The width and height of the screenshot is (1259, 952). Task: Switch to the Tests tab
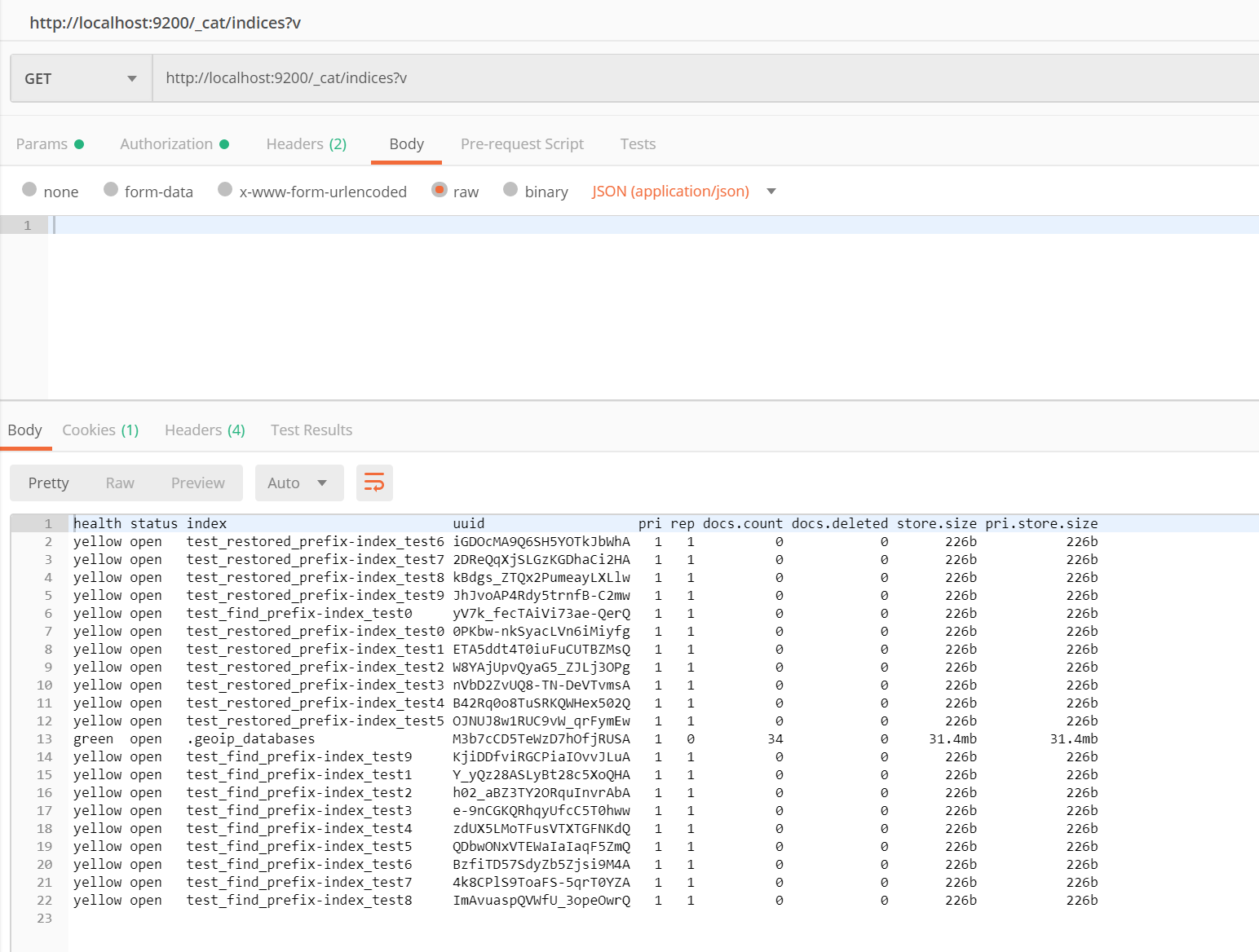coord(638,144)
